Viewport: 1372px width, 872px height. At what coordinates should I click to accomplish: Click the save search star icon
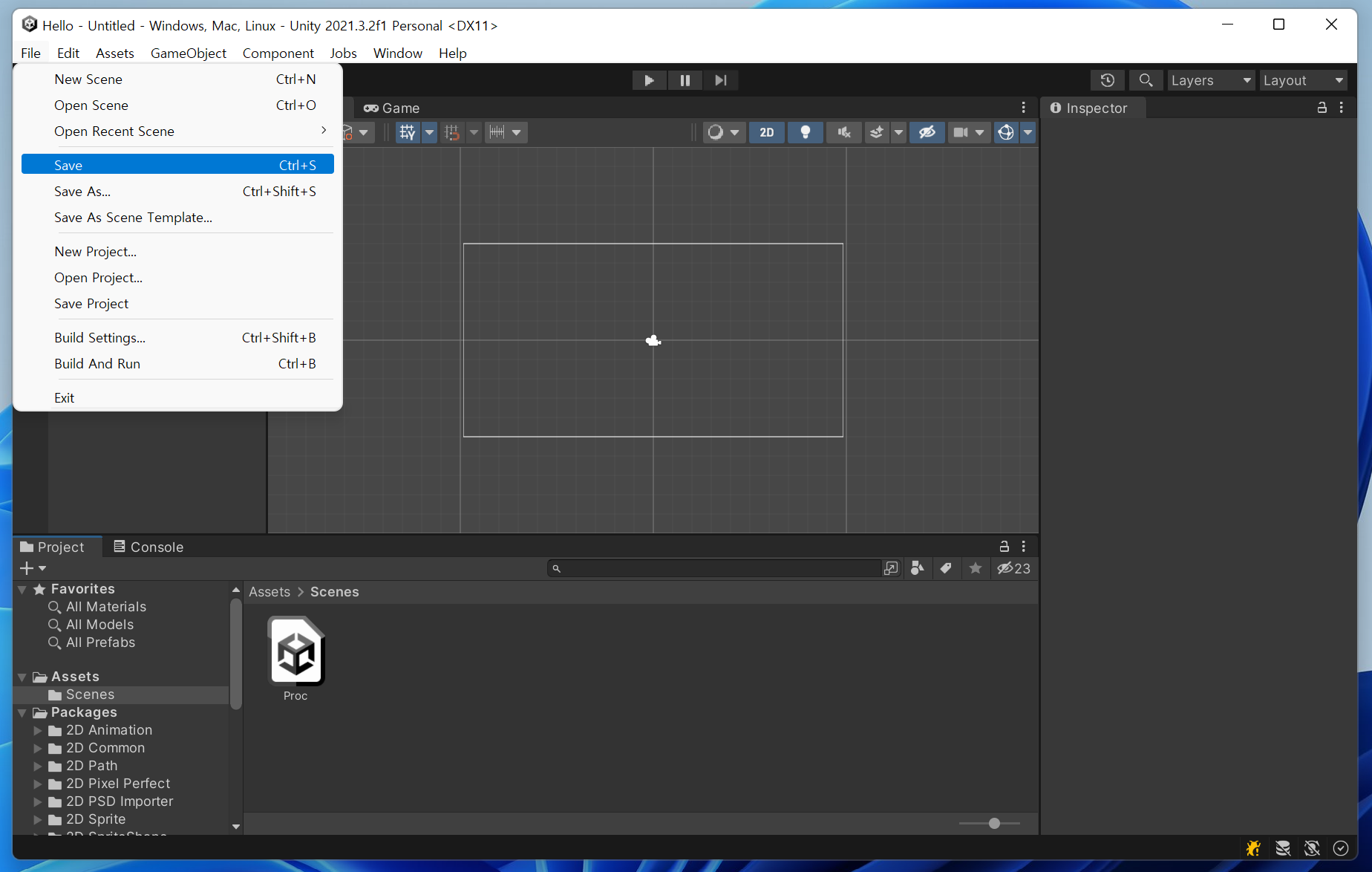click(x=976, y=568)
